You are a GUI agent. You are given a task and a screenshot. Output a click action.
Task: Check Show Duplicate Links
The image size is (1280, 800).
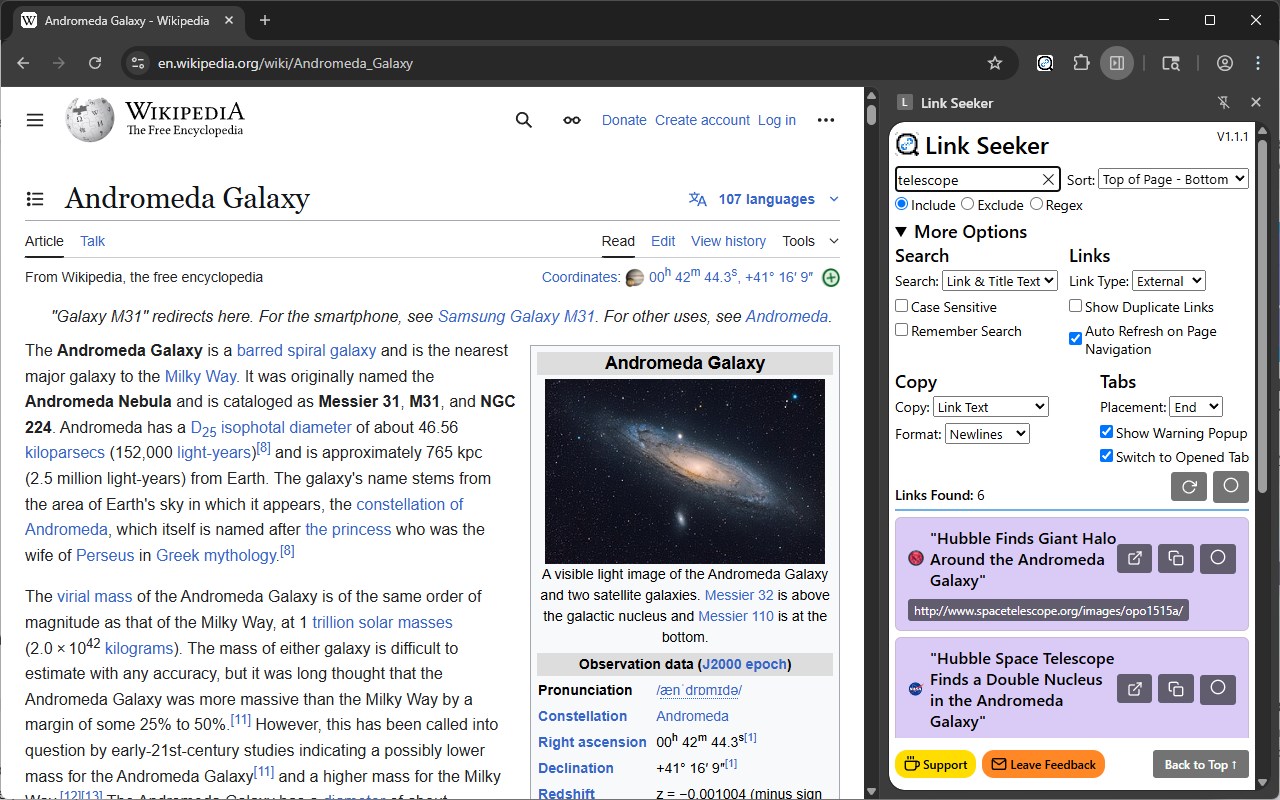1076,306
